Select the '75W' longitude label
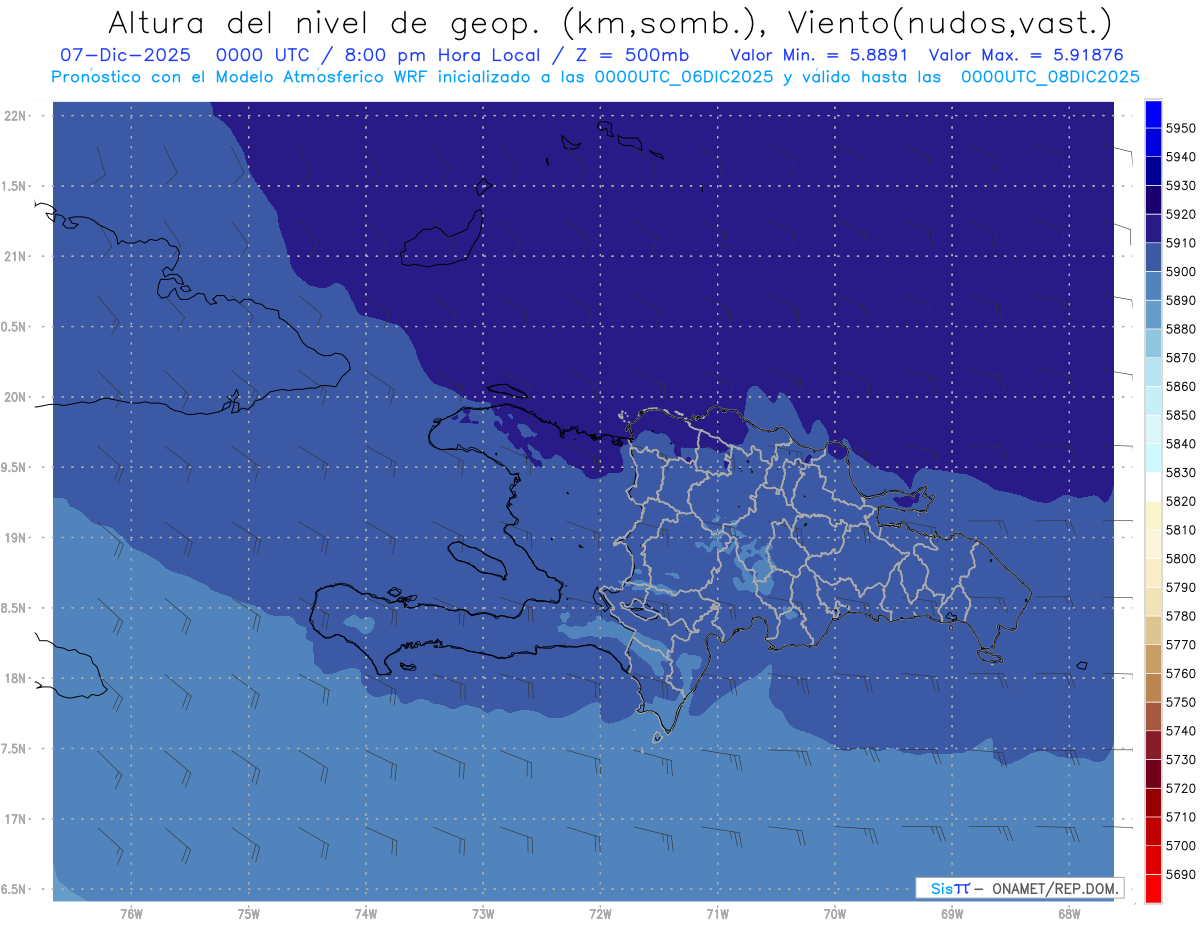 click(x=249, y=914)
